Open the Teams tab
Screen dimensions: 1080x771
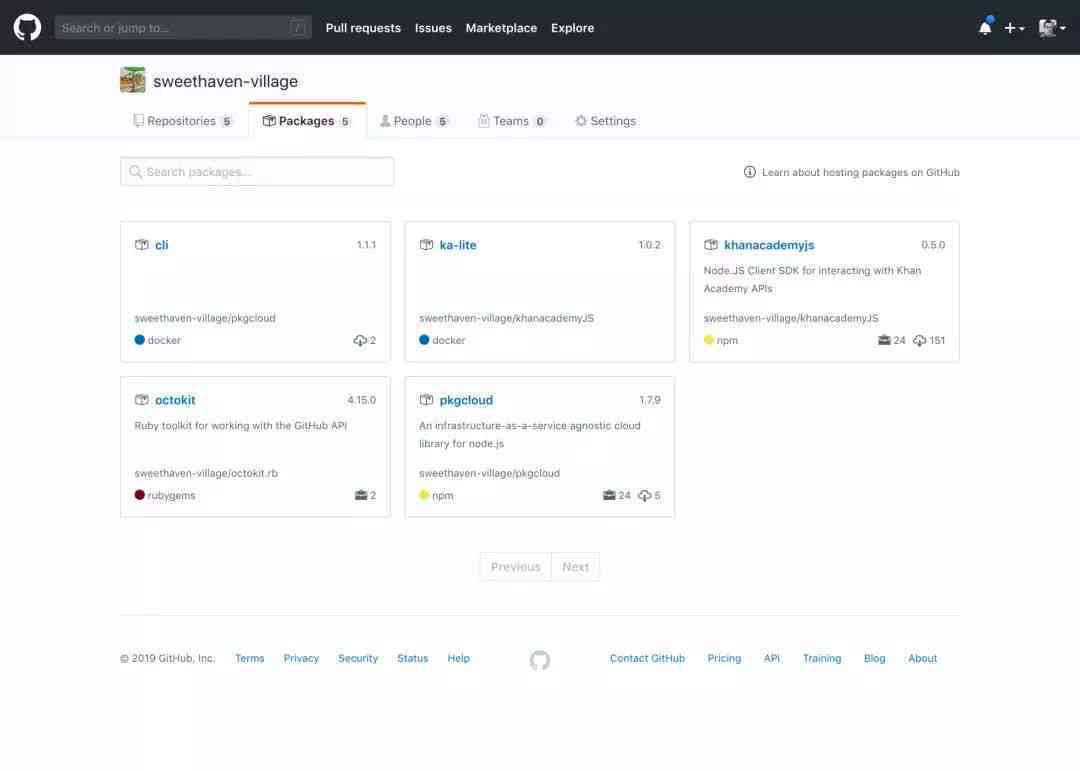pos(512,121)
